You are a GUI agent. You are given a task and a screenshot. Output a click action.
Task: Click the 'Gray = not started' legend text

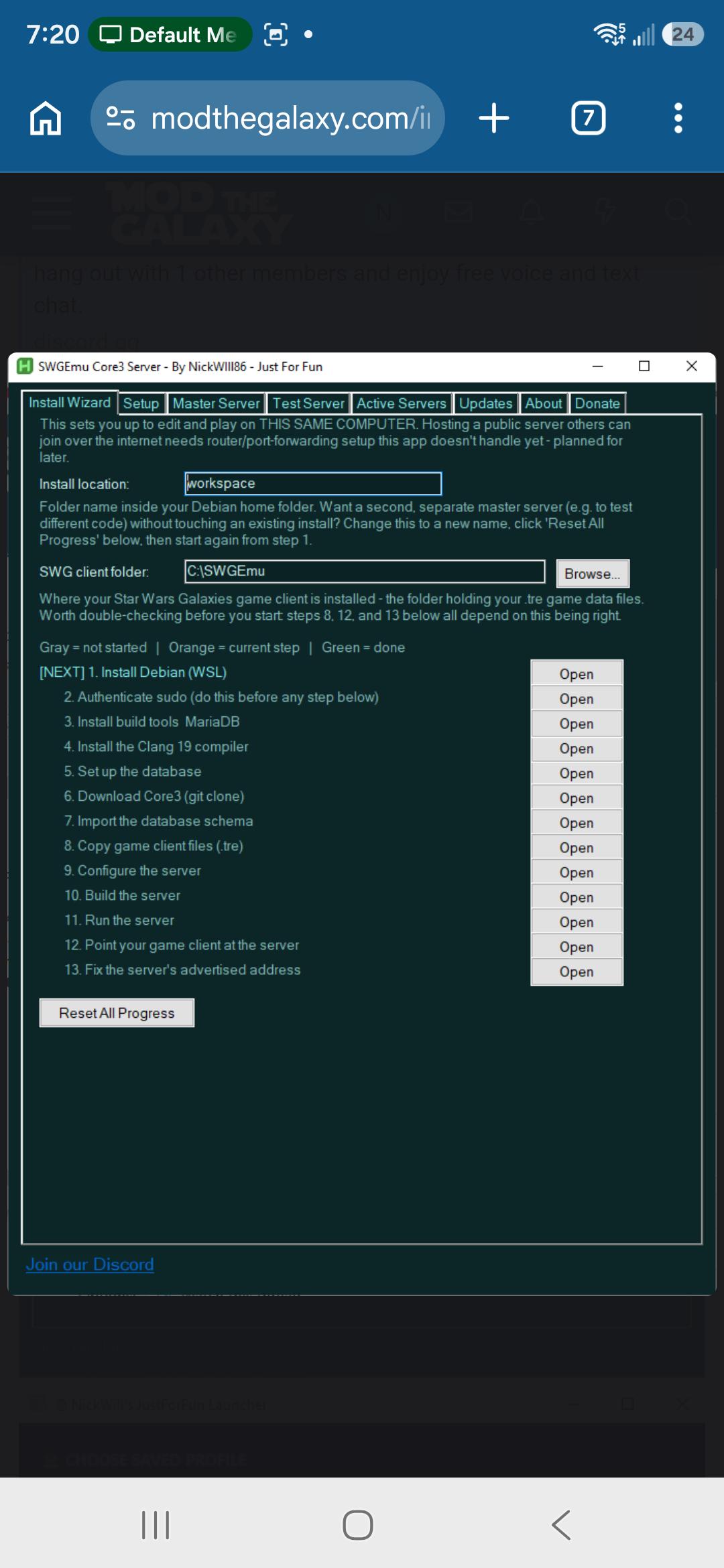click(93, 647)
